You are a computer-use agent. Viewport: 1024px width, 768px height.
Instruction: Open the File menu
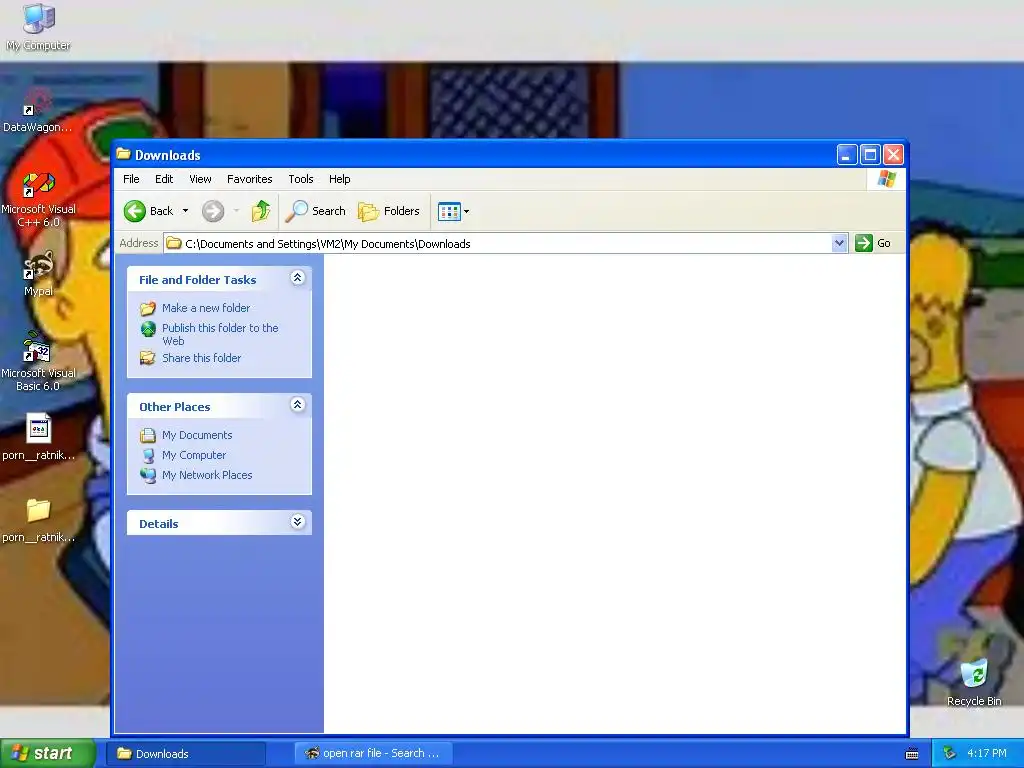[131, 179]
